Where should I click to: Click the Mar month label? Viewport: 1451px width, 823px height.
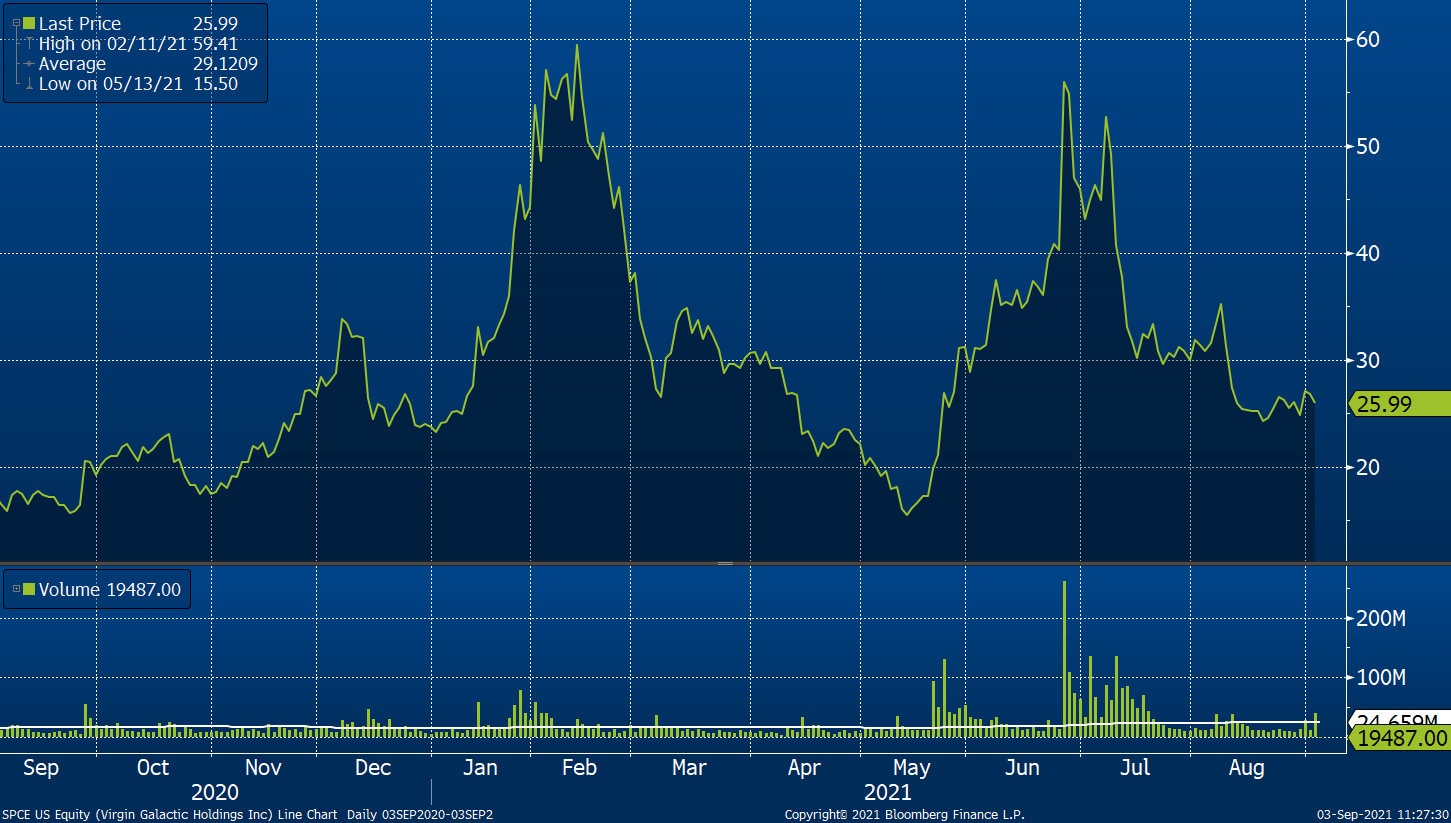point(689,769)
